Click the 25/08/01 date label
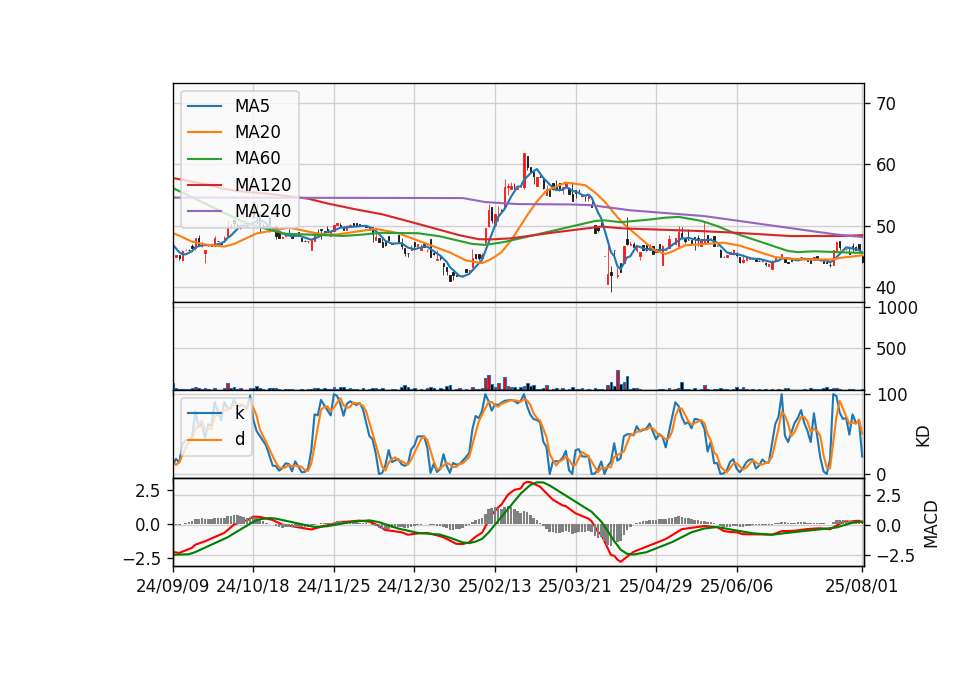This screenshot has height=690, width=960. (861, 586)
